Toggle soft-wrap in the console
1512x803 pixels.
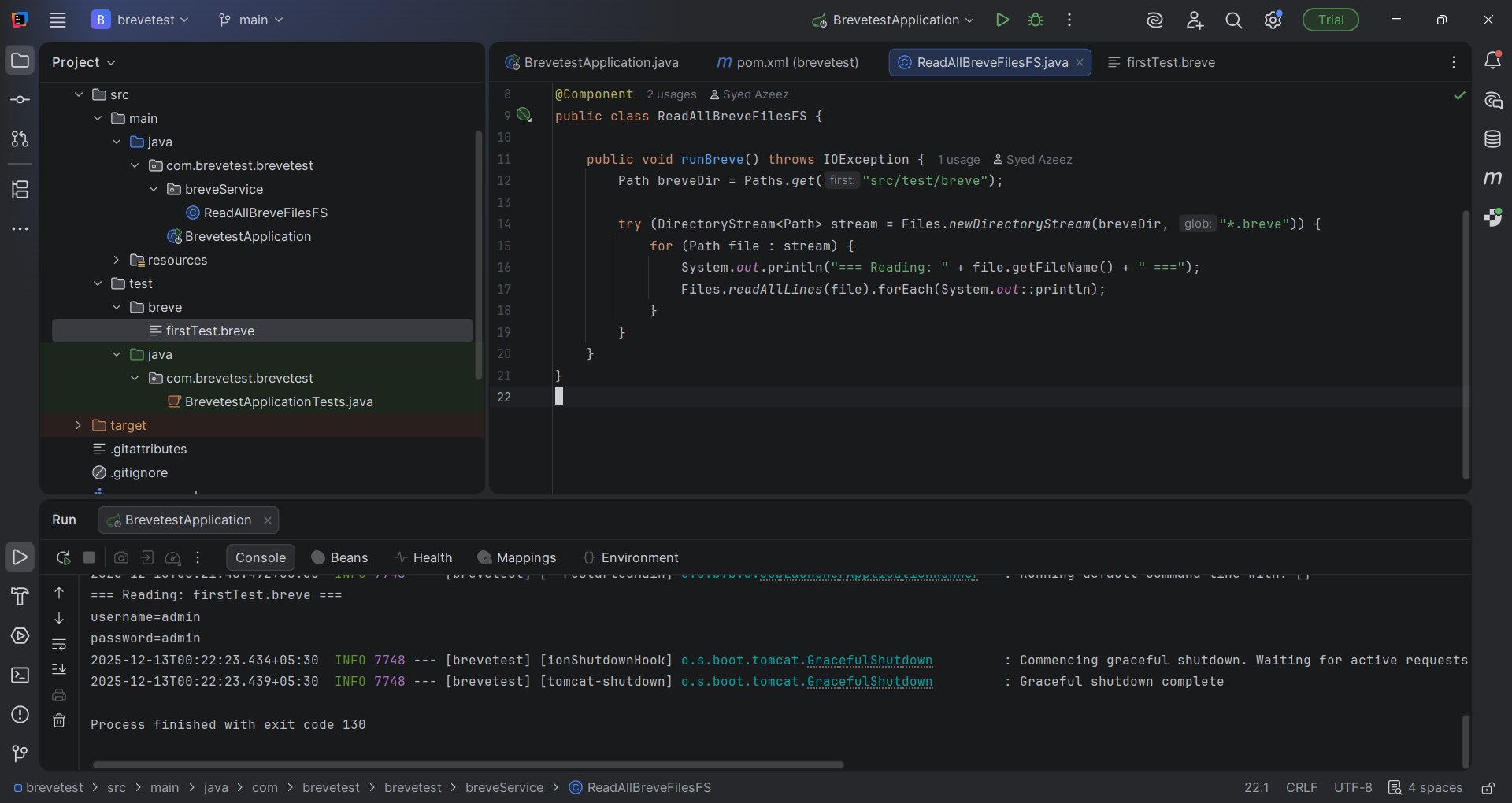[59, 646]
